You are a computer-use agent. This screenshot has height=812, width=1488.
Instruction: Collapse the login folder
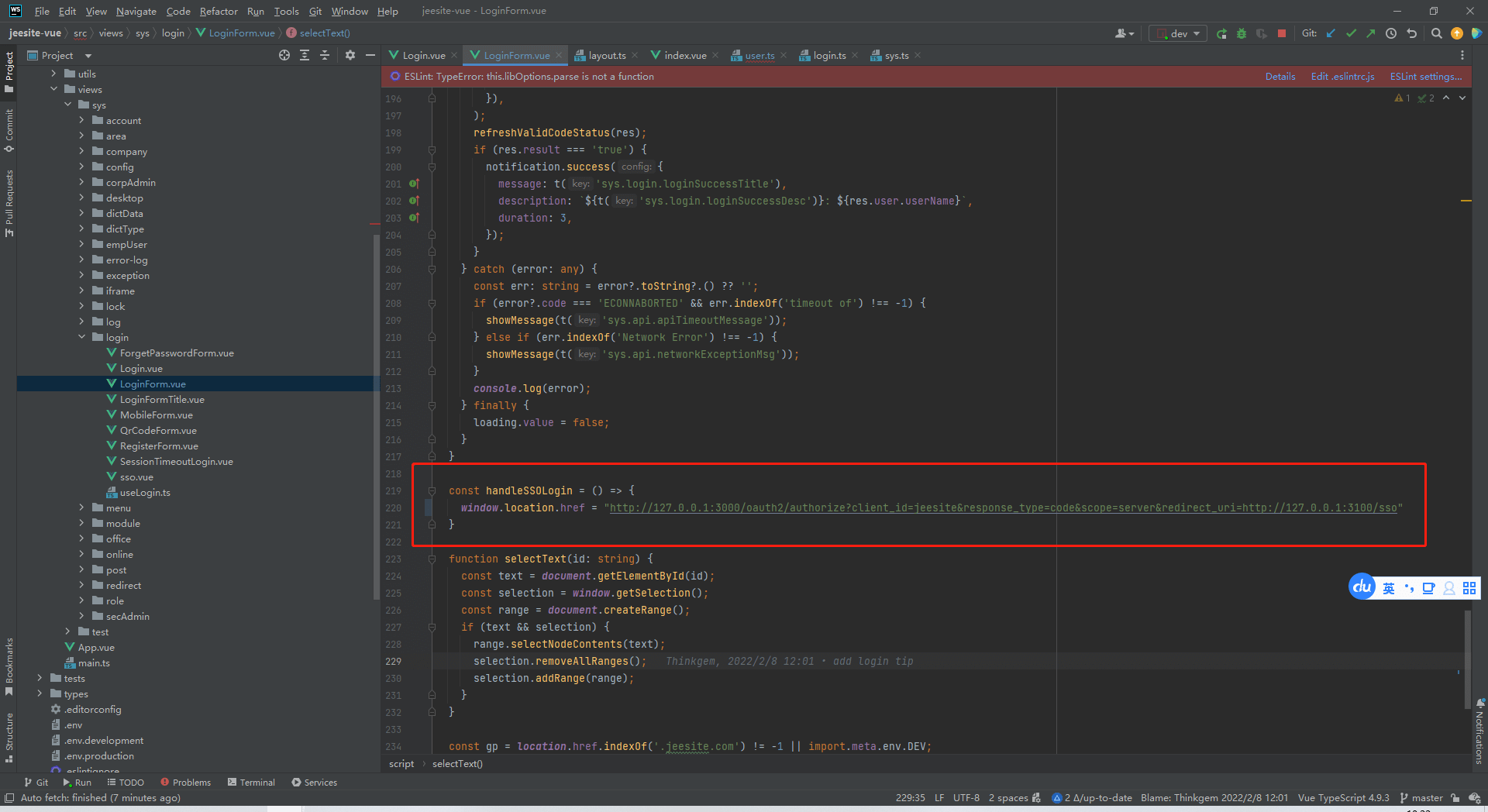[x=81, y=337]
